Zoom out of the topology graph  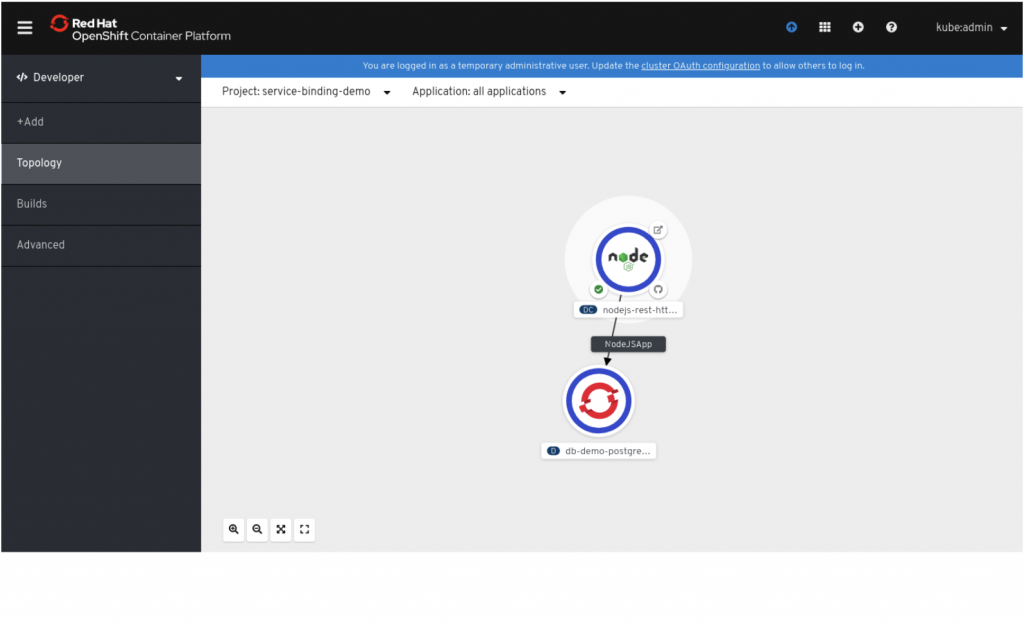coord(257,529)
